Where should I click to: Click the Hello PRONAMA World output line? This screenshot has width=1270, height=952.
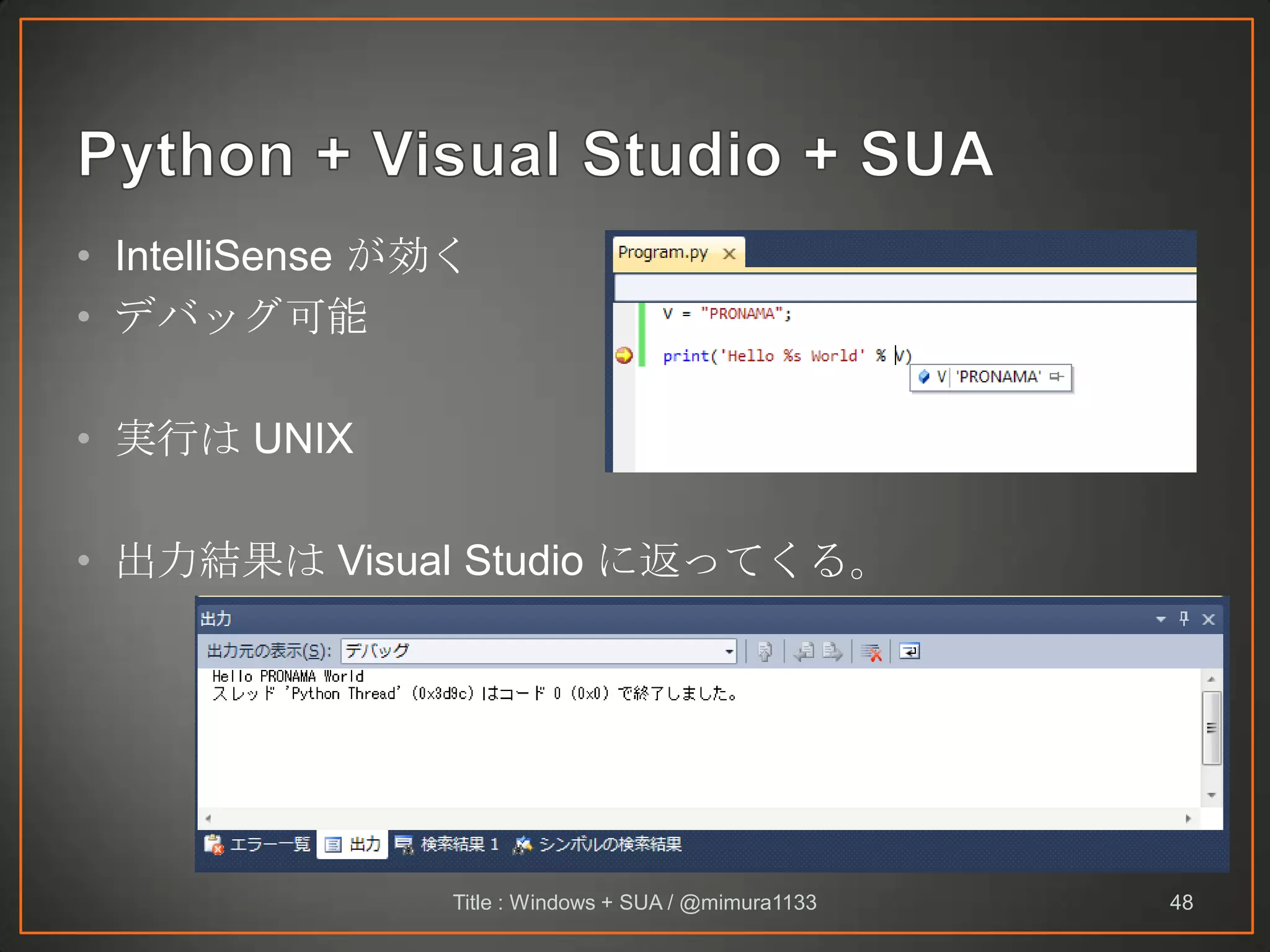click(288, 676)
